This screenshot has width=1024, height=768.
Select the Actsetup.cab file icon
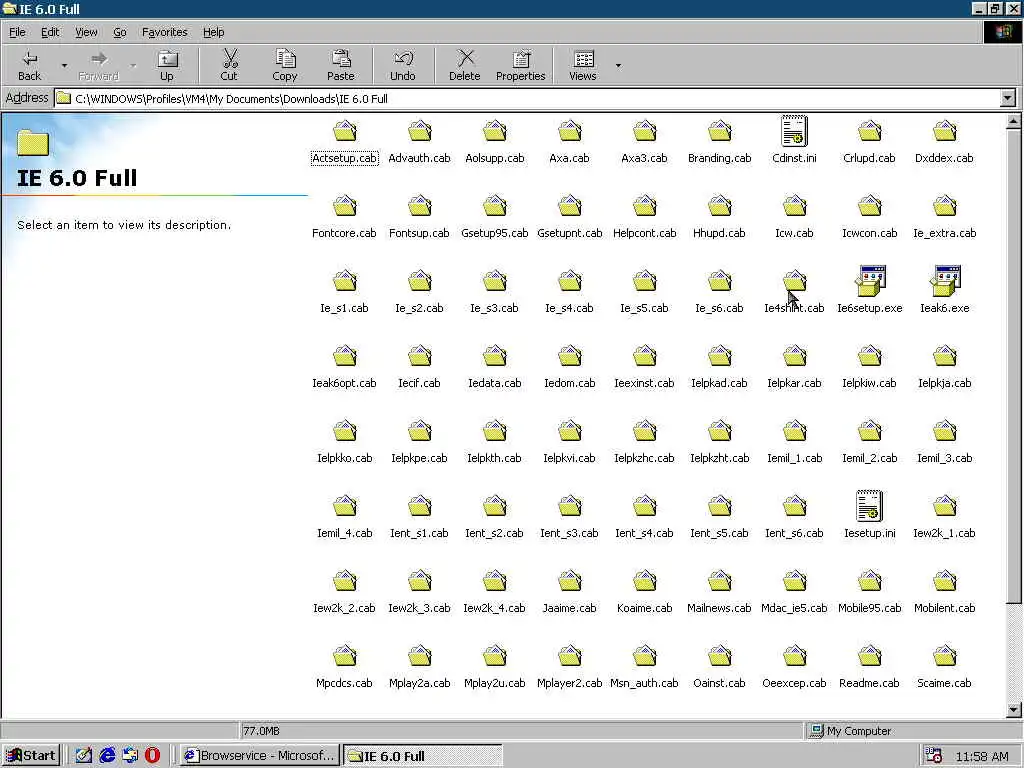click(345, 131)
